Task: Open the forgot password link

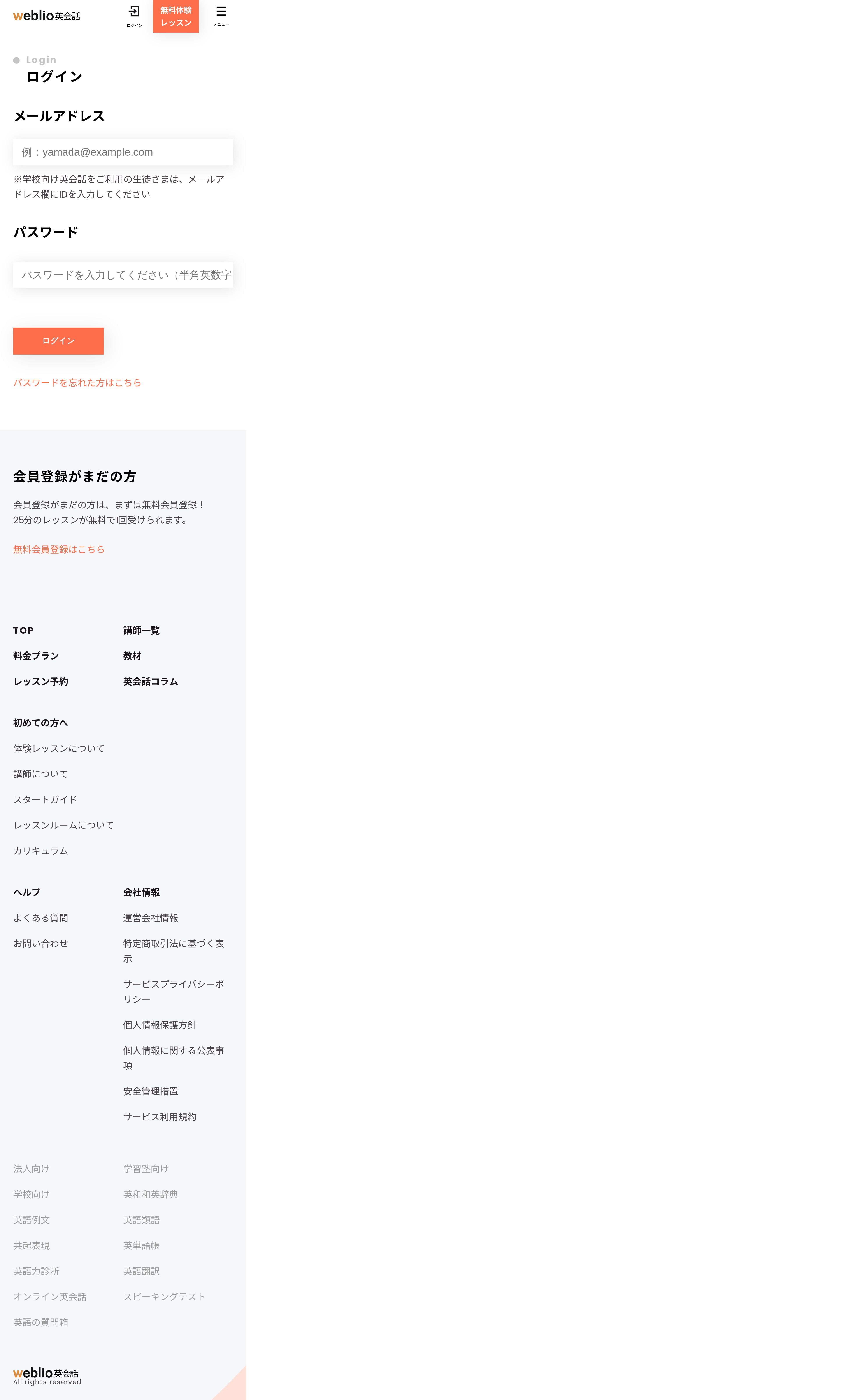Action: (x=77, y=382)
